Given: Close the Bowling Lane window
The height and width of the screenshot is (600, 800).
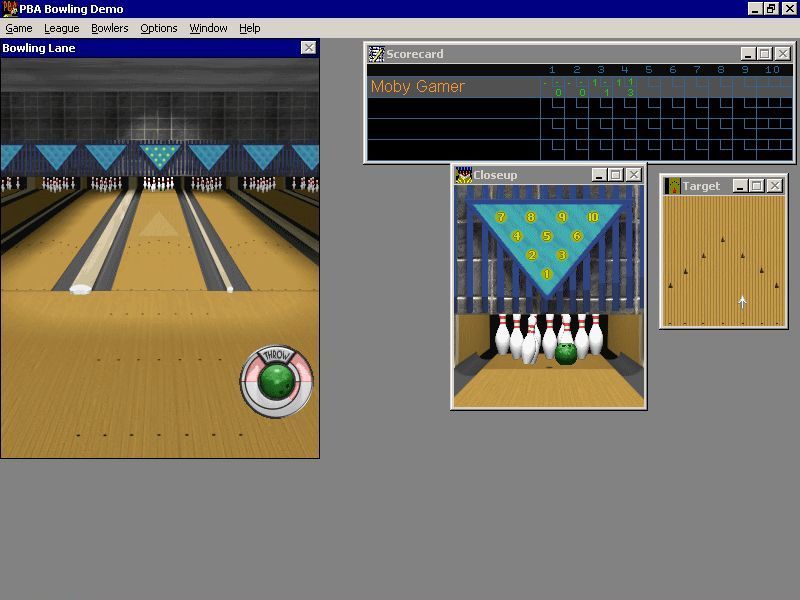Looking at the screenshot, I should point(308,48).
